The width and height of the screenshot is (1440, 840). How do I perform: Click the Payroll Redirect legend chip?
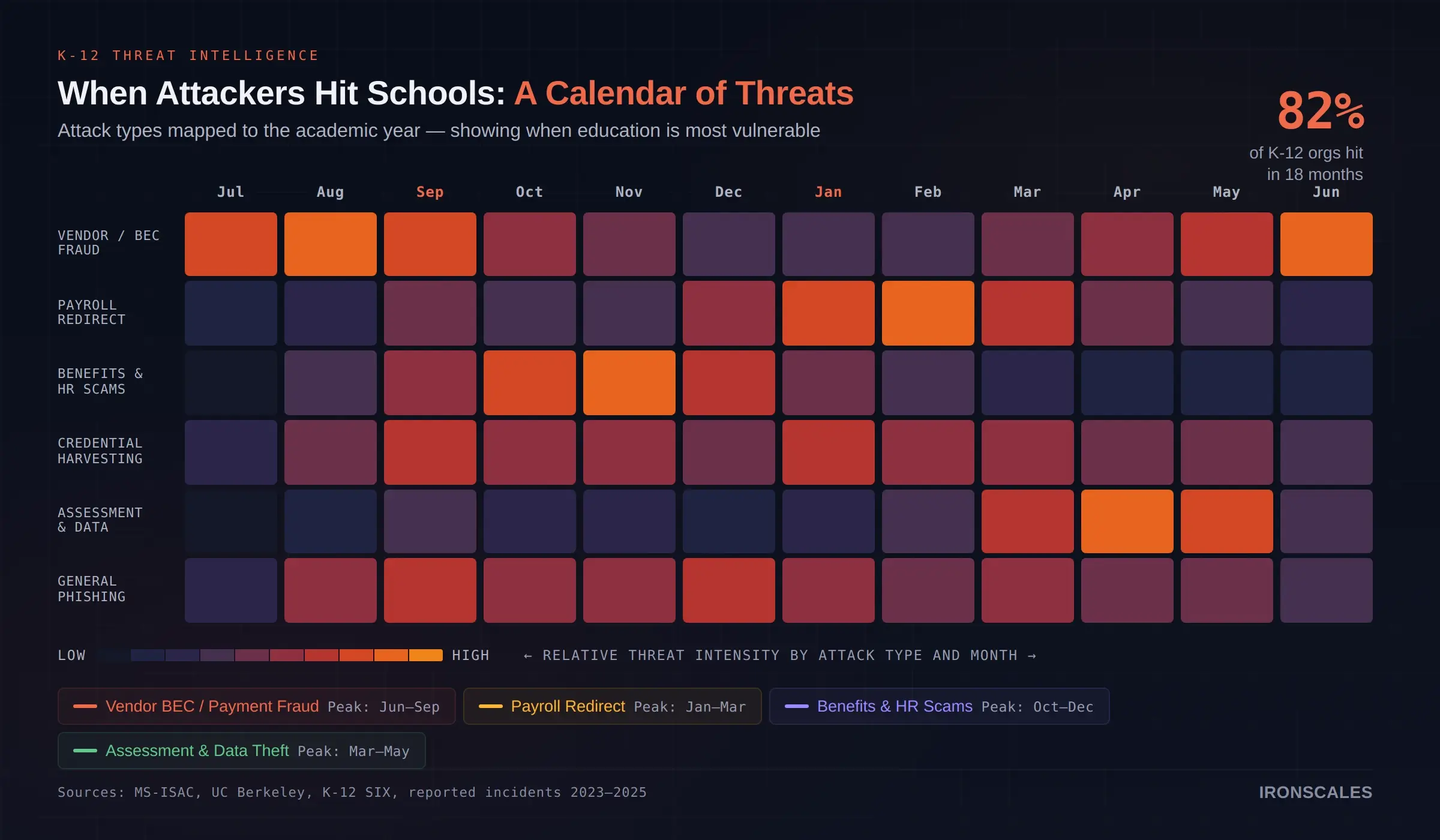pos(612,706)
